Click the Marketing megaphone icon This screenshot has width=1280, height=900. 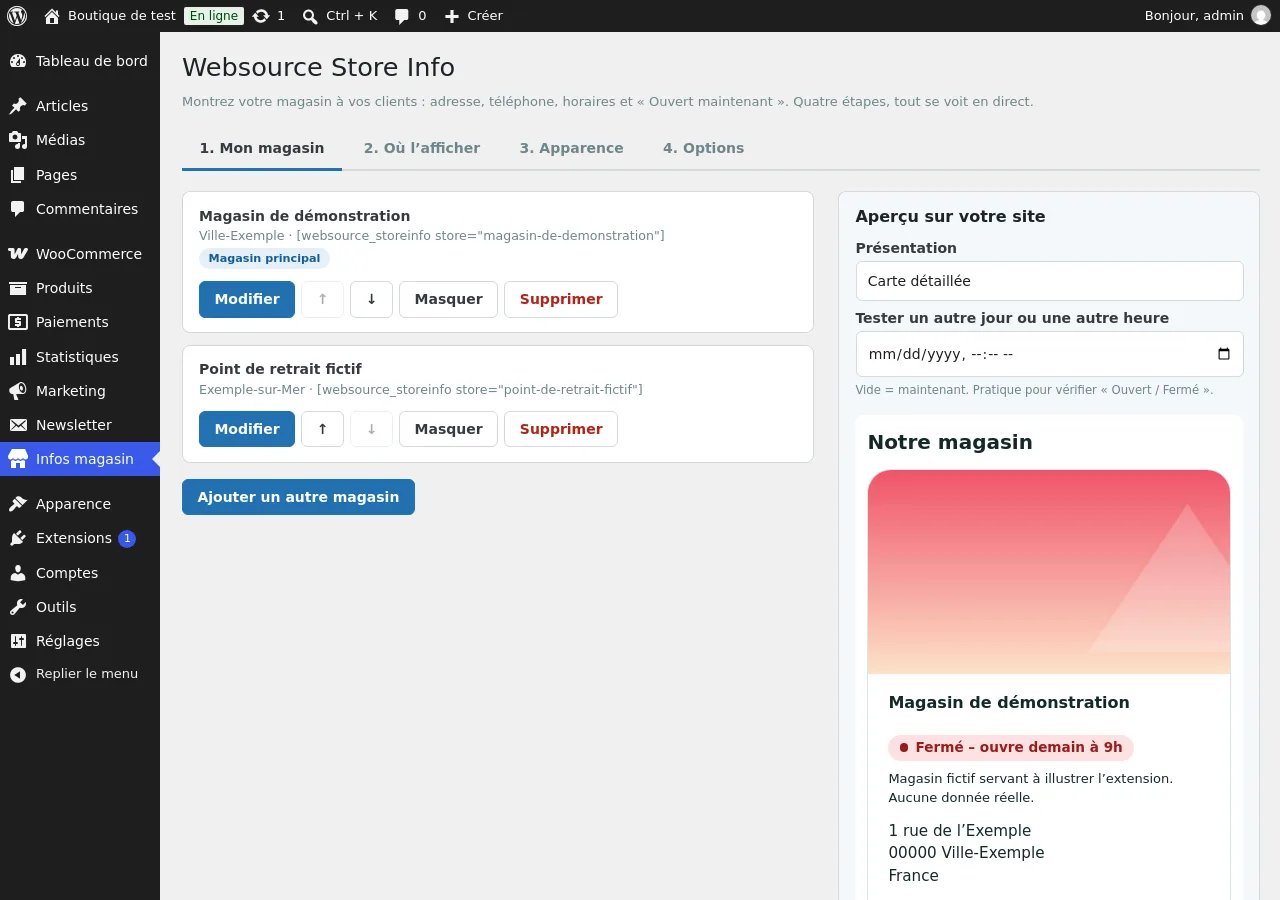tap(18, 391)
